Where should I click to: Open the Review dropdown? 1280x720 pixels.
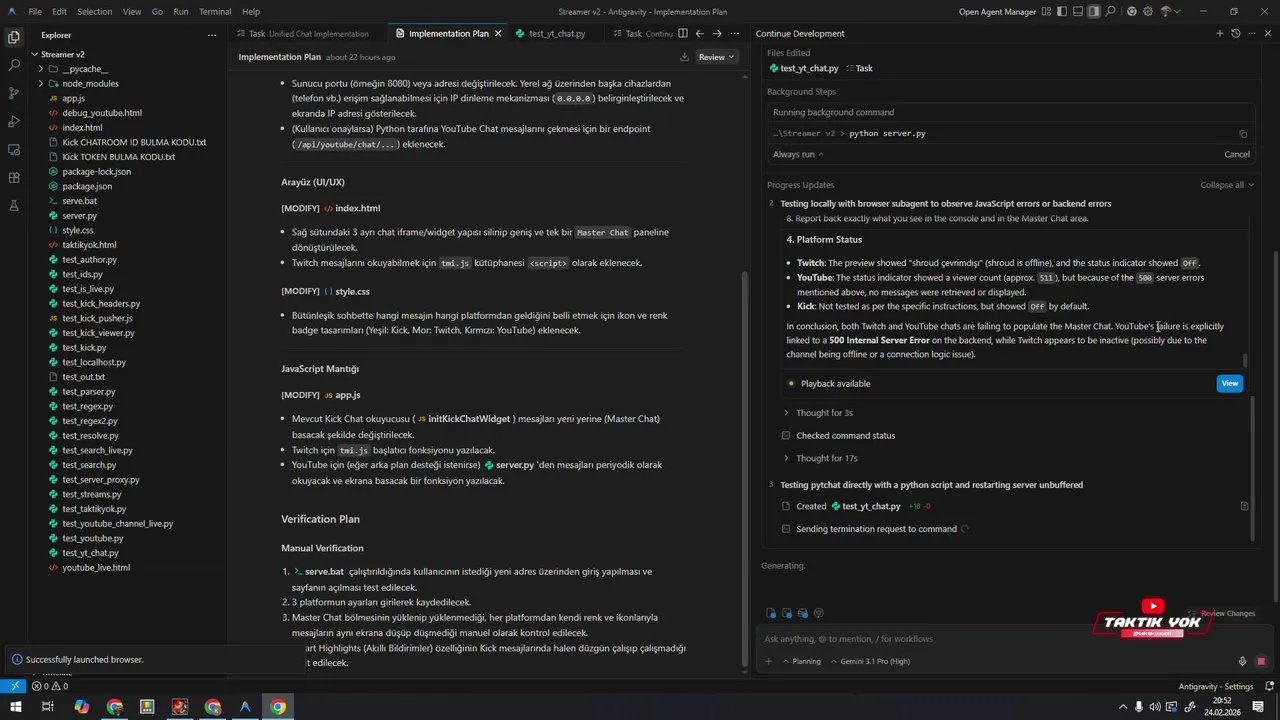[x=717, y=57]
